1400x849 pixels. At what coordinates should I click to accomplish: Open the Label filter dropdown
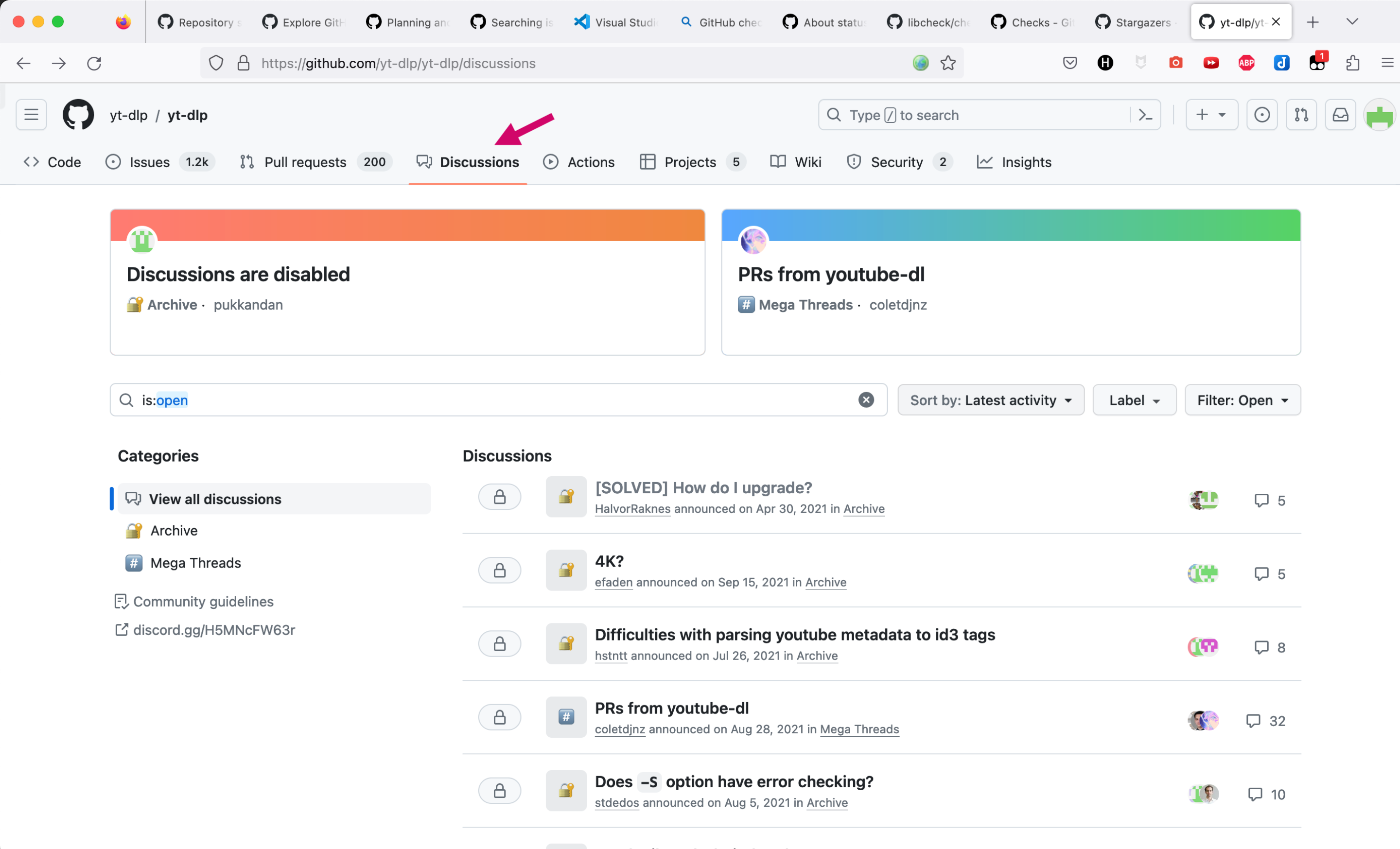pyautogui.click(x=1134, y=400)
